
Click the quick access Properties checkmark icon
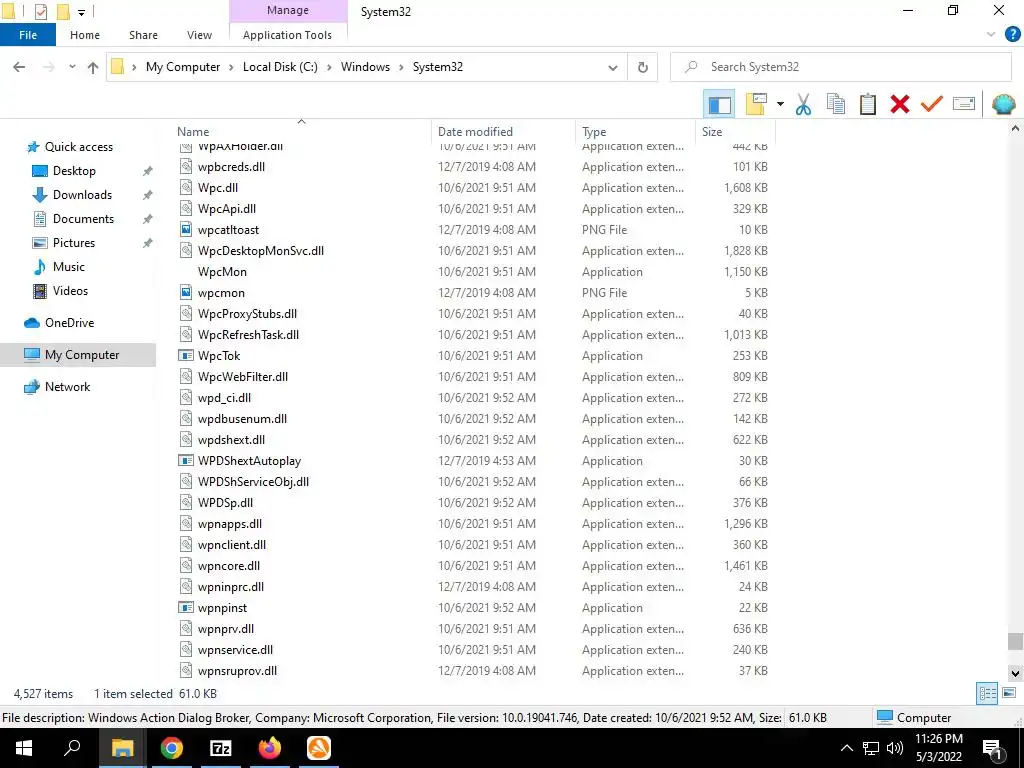click(41, 12)
